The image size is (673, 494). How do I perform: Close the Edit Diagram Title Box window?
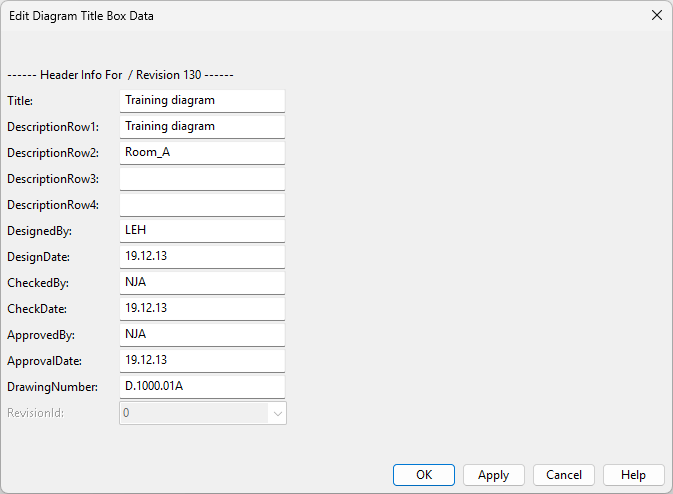(656, 16)
